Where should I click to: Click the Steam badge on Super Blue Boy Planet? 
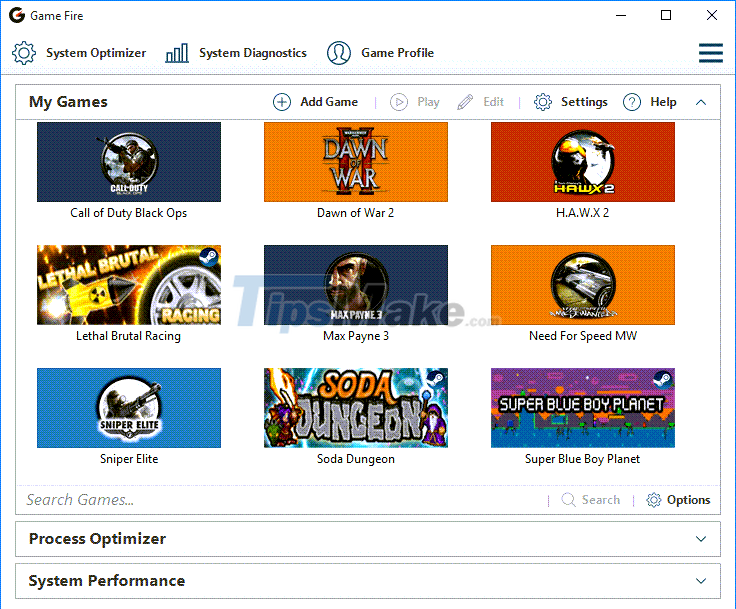[x=662, y=379]
